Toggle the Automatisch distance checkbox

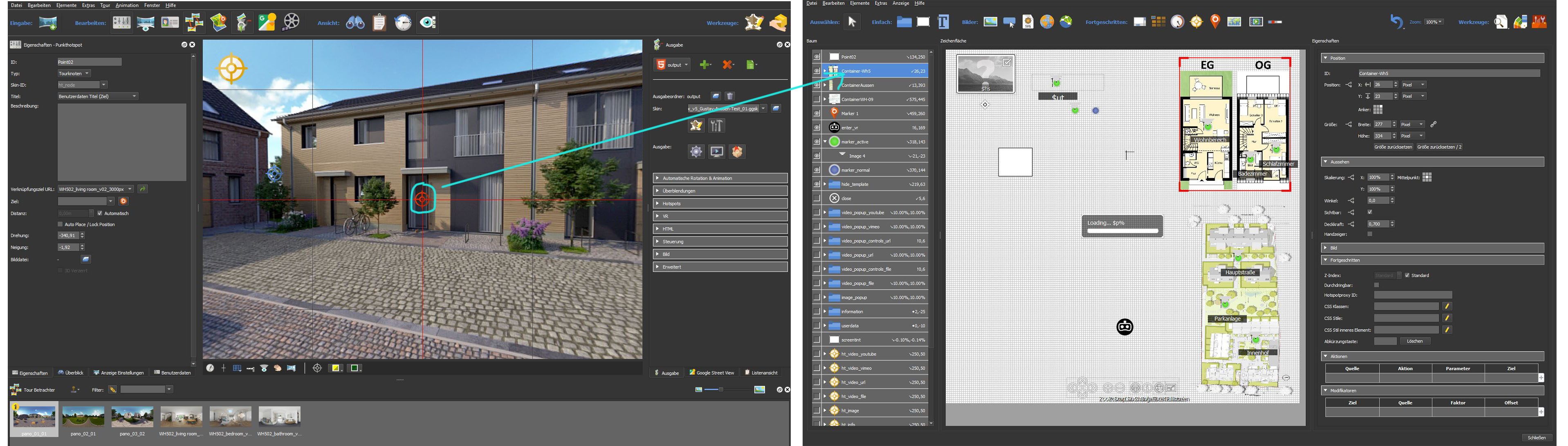click(x=100, y=213)
